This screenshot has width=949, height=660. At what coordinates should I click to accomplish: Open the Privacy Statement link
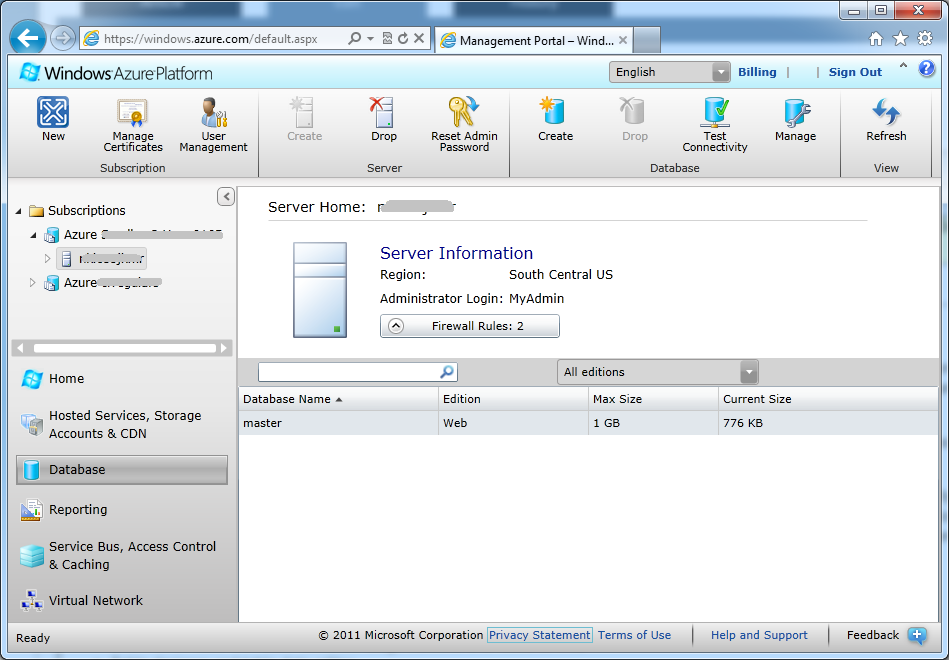coord(539,635)
